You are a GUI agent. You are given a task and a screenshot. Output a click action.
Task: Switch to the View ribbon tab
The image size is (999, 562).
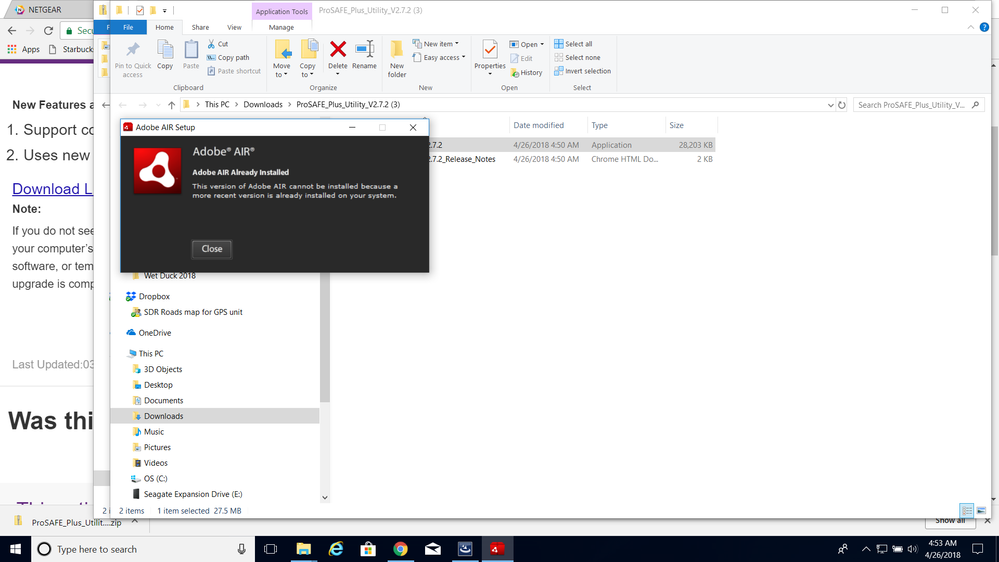point(234,27)
